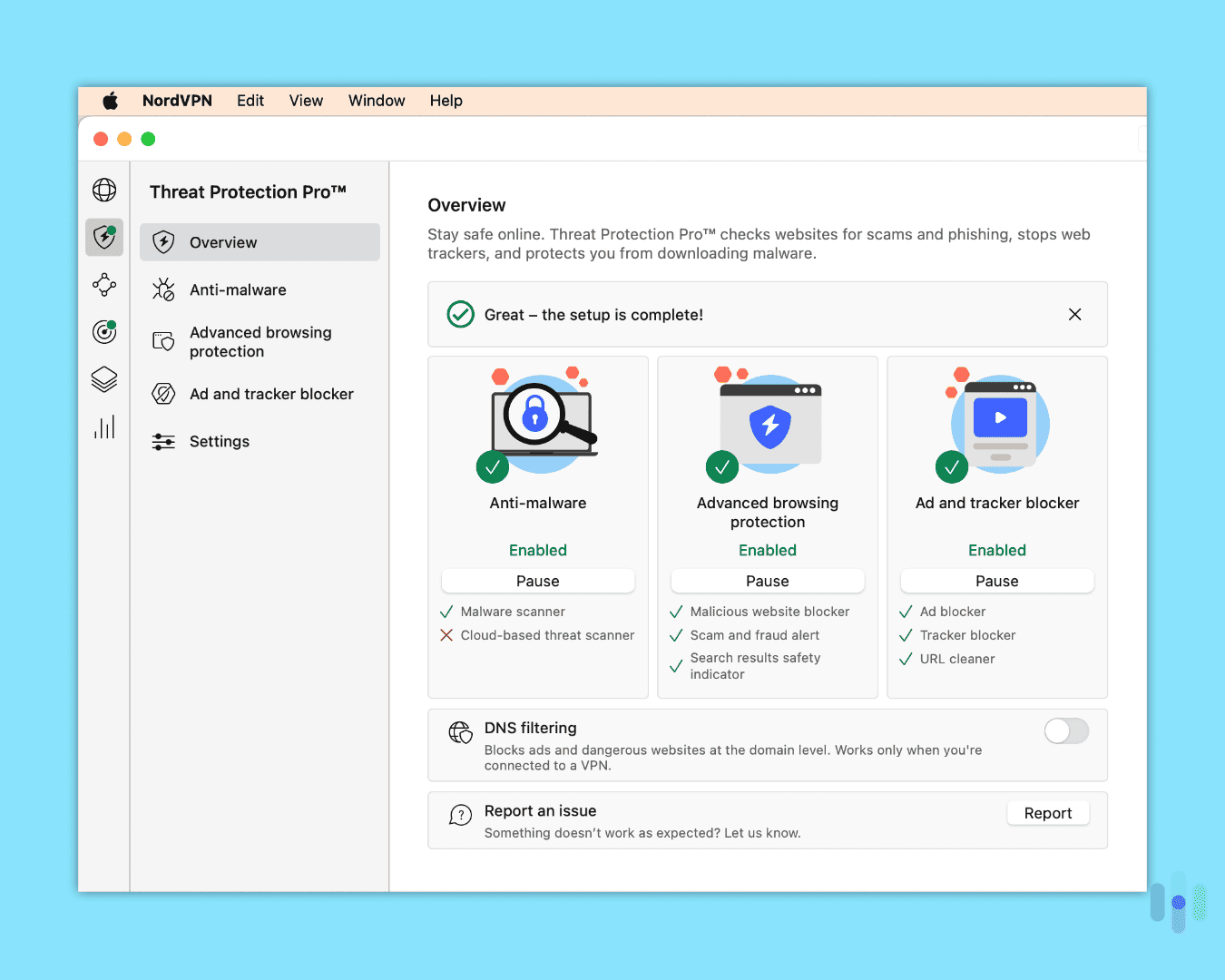Switch to the Overview section
The image size is (1225, 980).
point(222,242)
